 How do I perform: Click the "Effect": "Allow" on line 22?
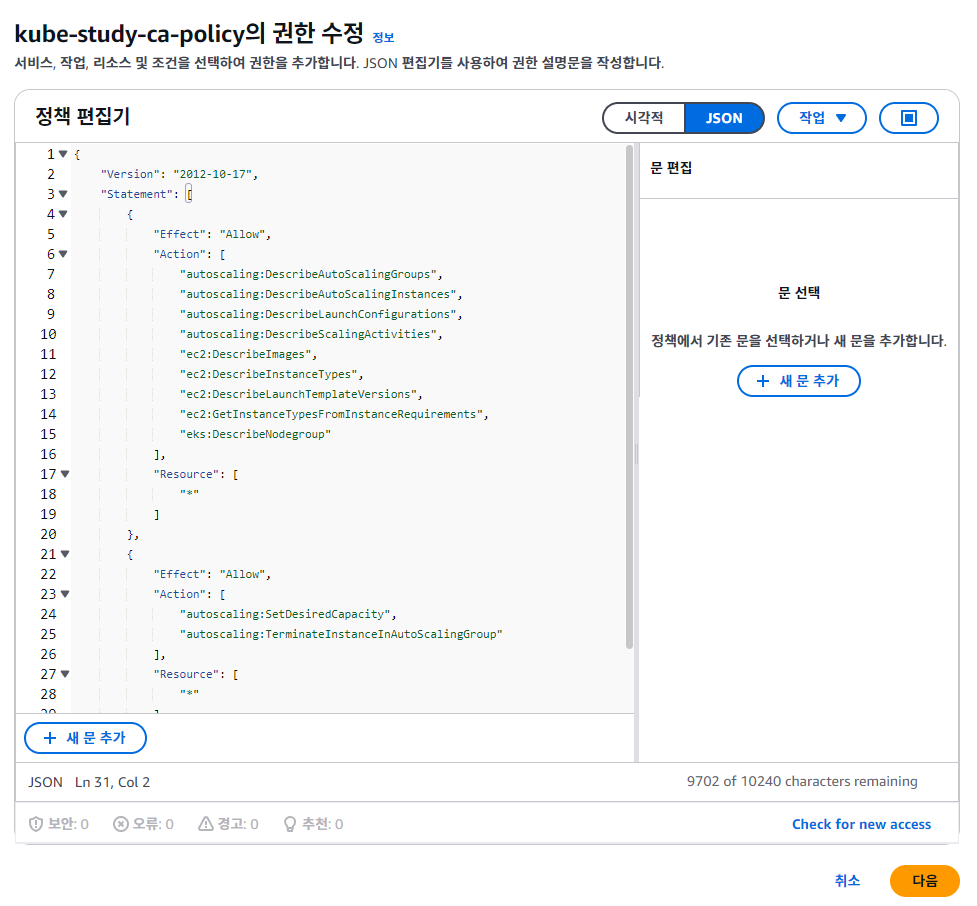click(212, 574)
